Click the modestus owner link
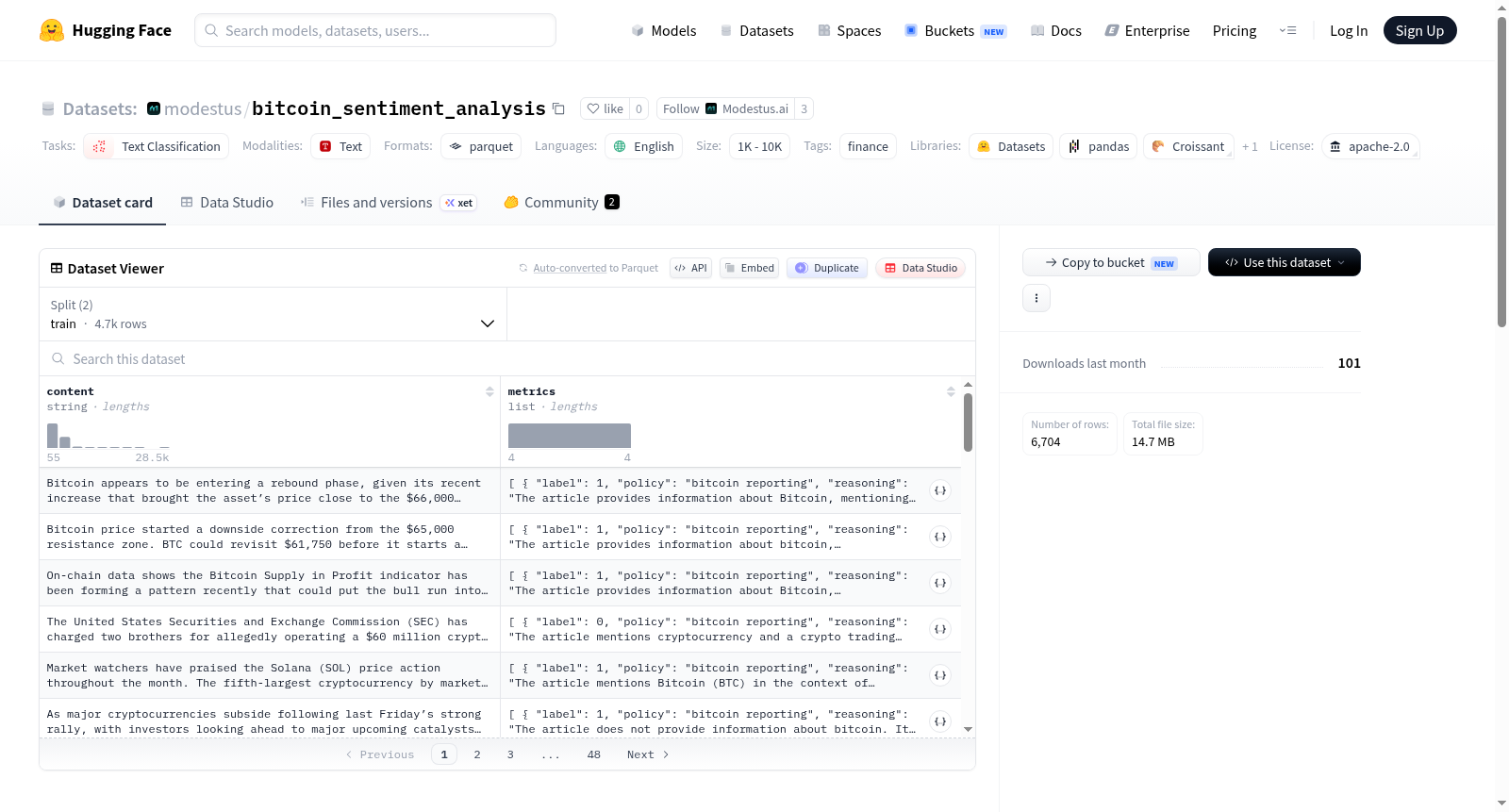Image resolution: width=1509 pixels, height=812 pixels. 203,108
